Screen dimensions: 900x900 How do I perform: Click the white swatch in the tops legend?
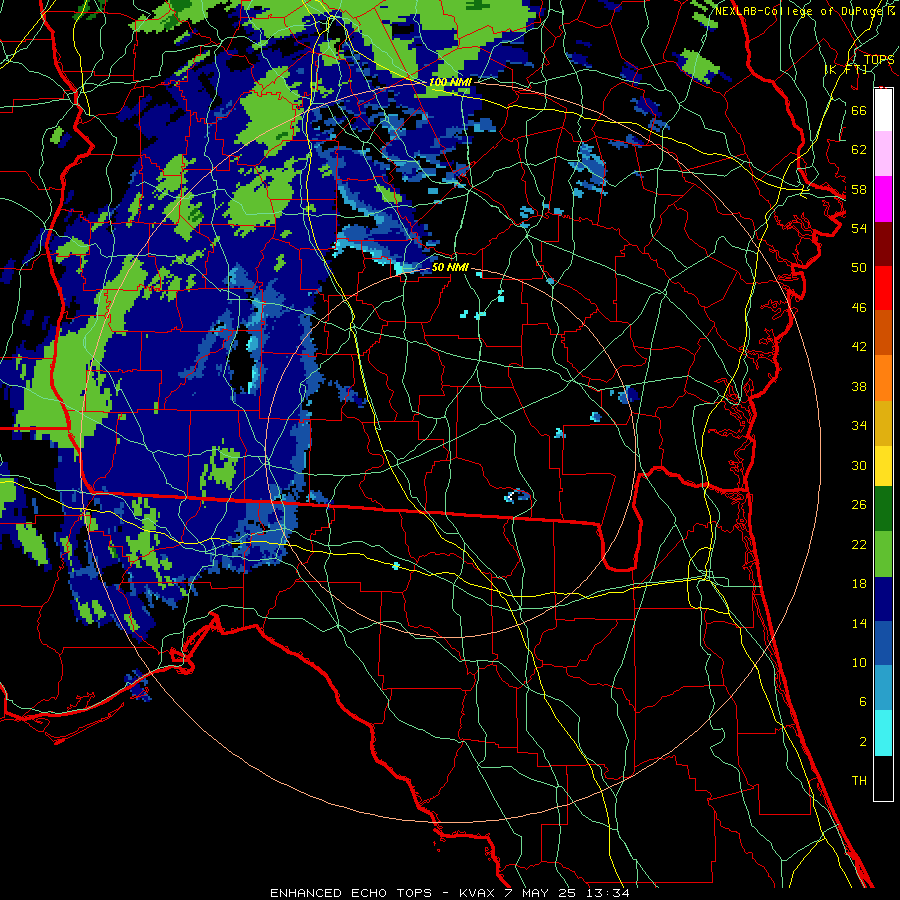tap(883, 110)
